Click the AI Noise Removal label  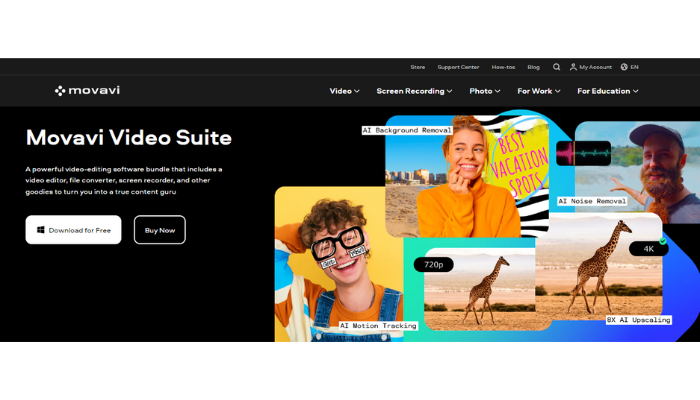click(x=592, y=201)
